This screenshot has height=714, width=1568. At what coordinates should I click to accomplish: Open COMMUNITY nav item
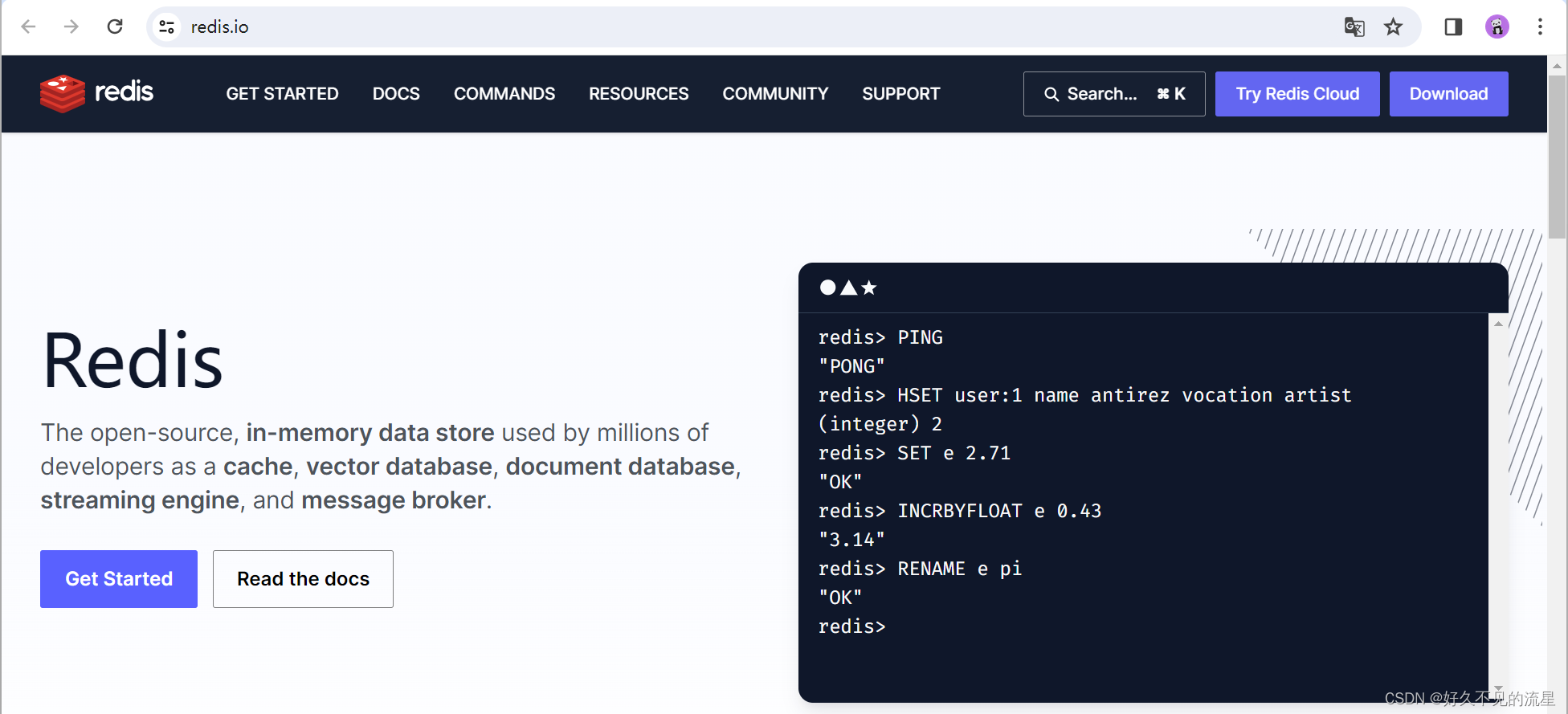pyautogui.click(x=775, y=94)
